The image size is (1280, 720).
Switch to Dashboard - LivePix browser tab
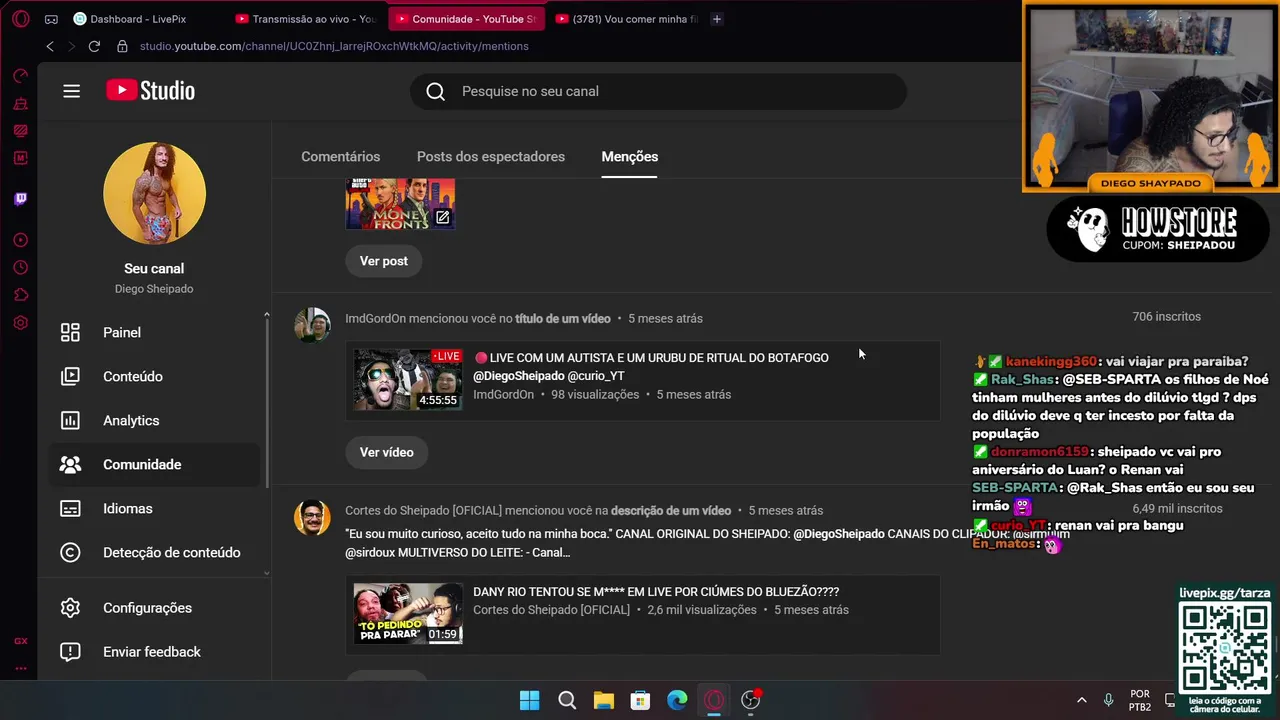click(139, 19)
